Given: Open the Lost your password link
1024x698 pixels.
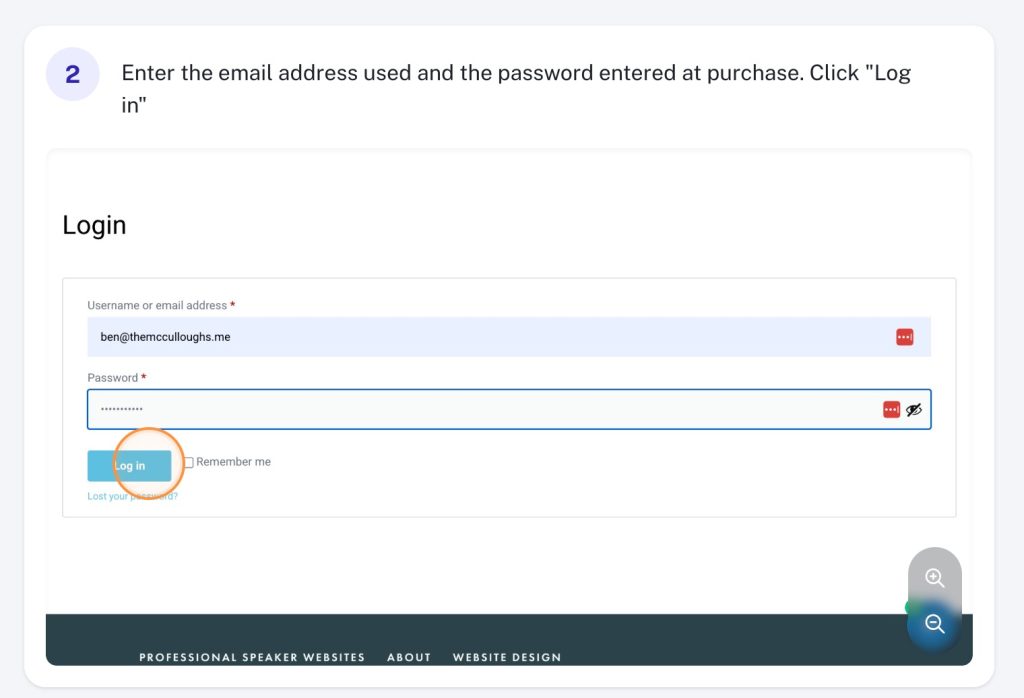Looking at the screenshot, I should [x=133, y=496].
